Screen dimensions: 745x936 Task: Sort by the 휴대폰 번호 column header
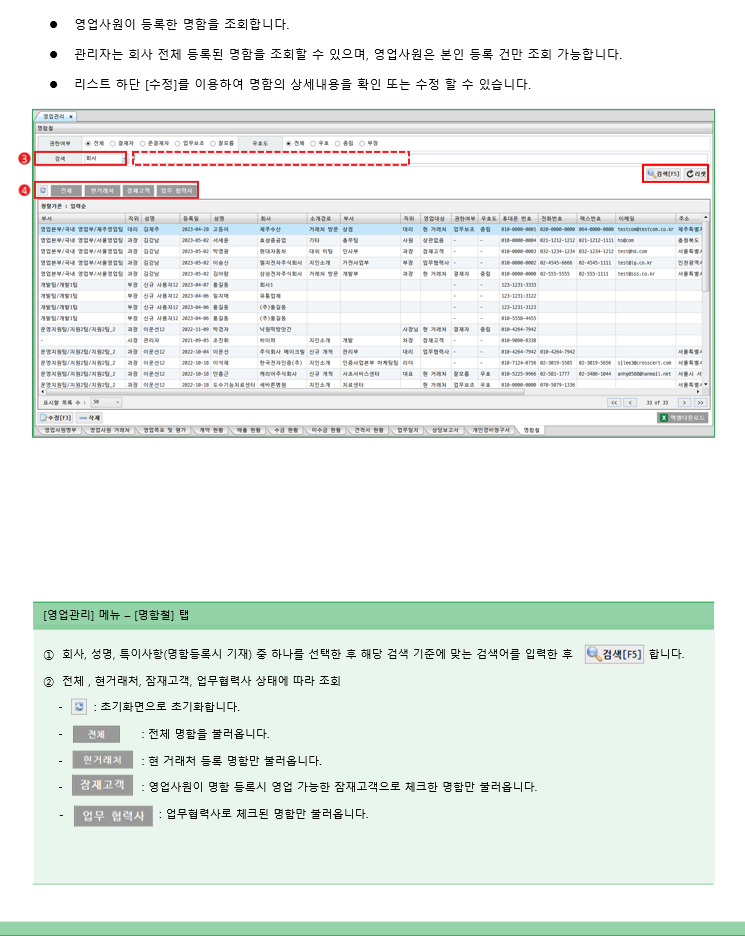tap(518, 218)
